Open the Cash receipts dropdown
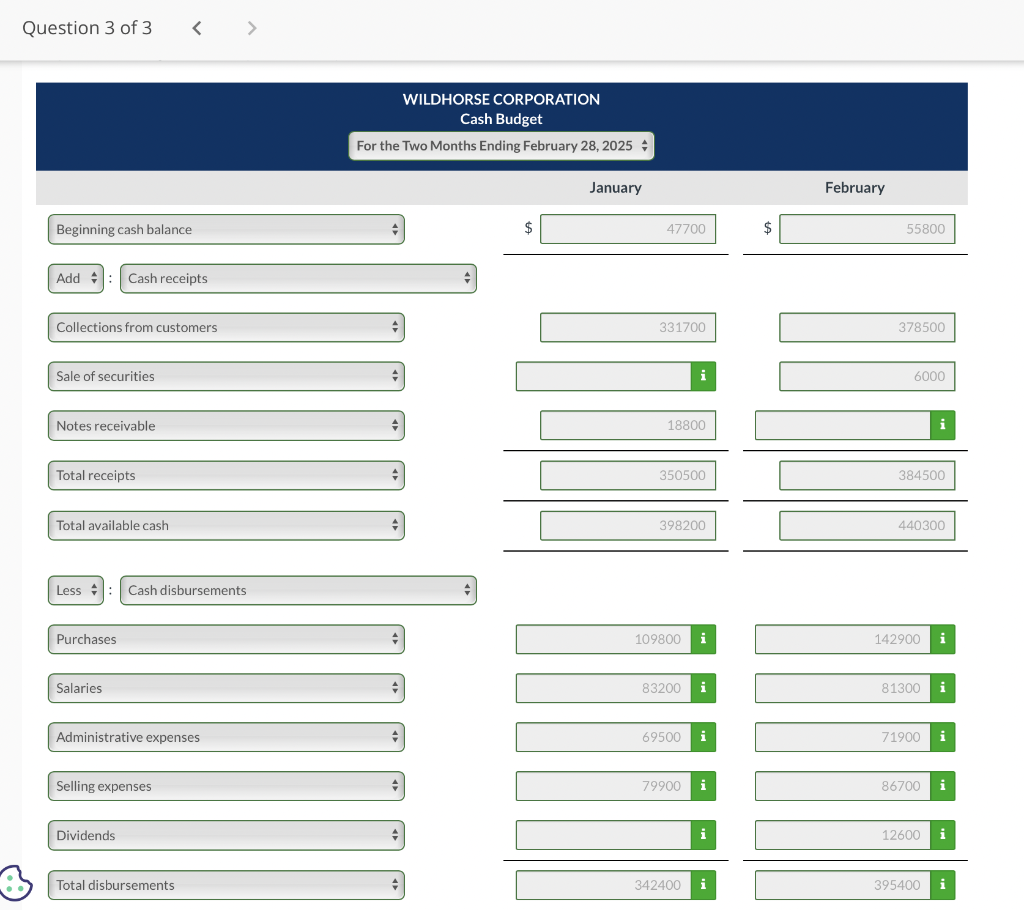This screenshot has width=1024, height=910. click(298, 278)
